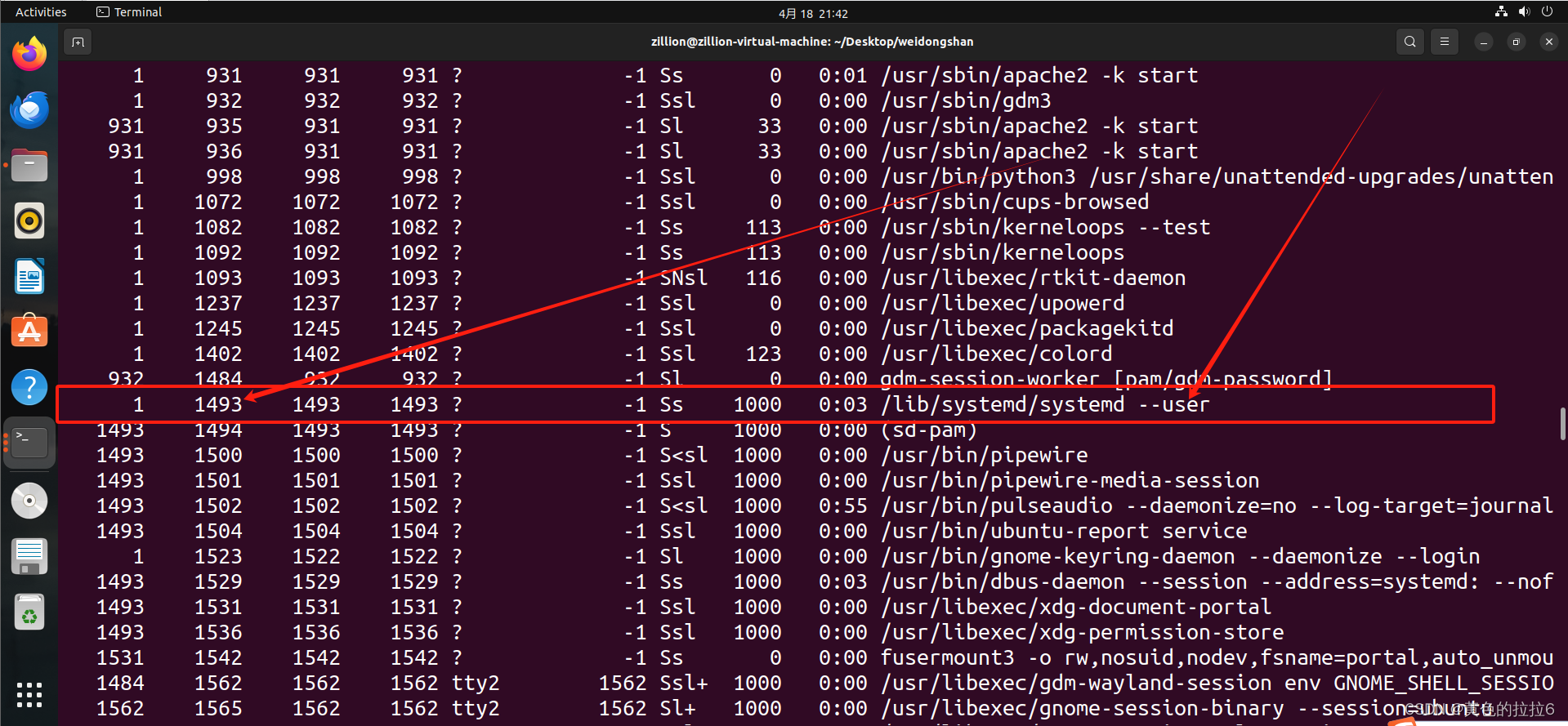Click the '0:55' time value of pulseaudio
The width and height of the screenshot is (1568, 726).
(x=843, y=506)
